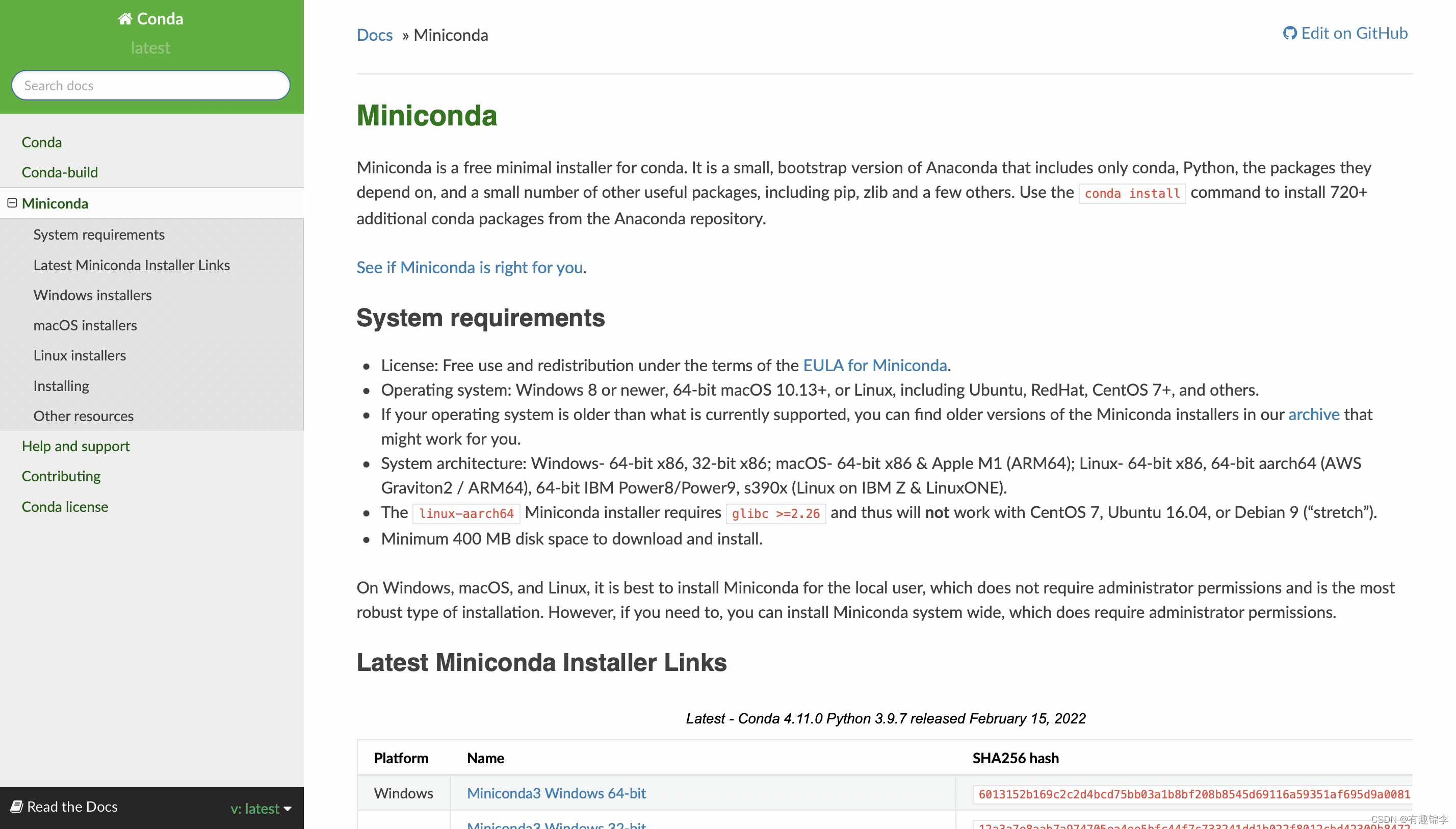Go to Help and support section
1456x829 pixels.
coord(75,446)
